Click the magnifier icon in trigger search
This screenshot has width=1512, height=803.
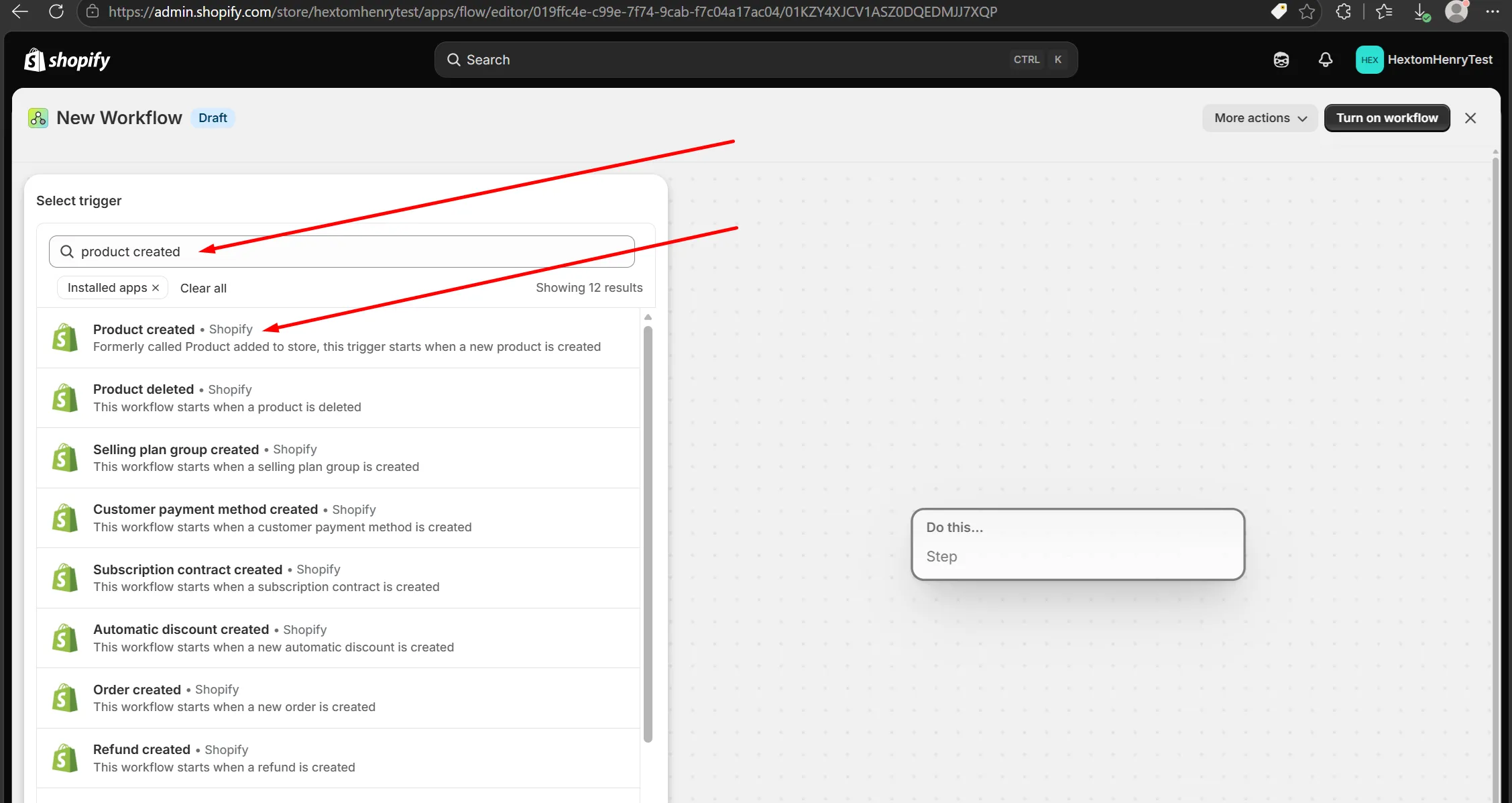67,252
